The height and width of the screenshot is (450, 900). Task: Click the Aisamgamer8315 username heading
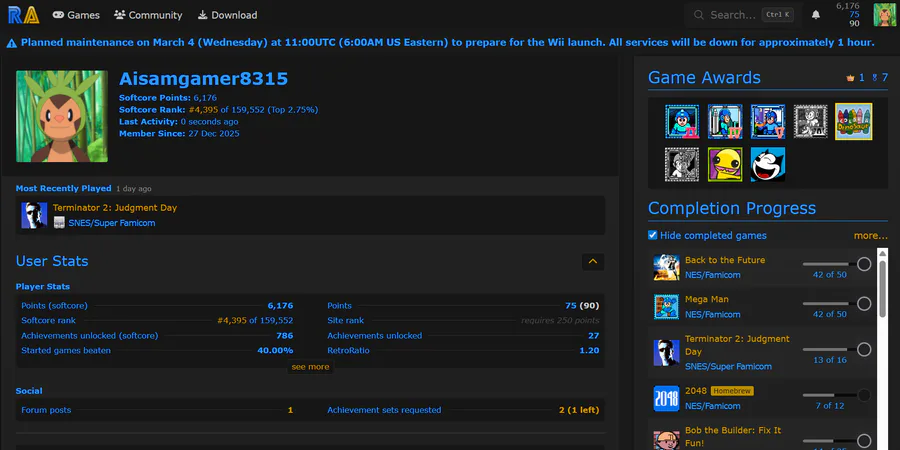tap(203, 79)
